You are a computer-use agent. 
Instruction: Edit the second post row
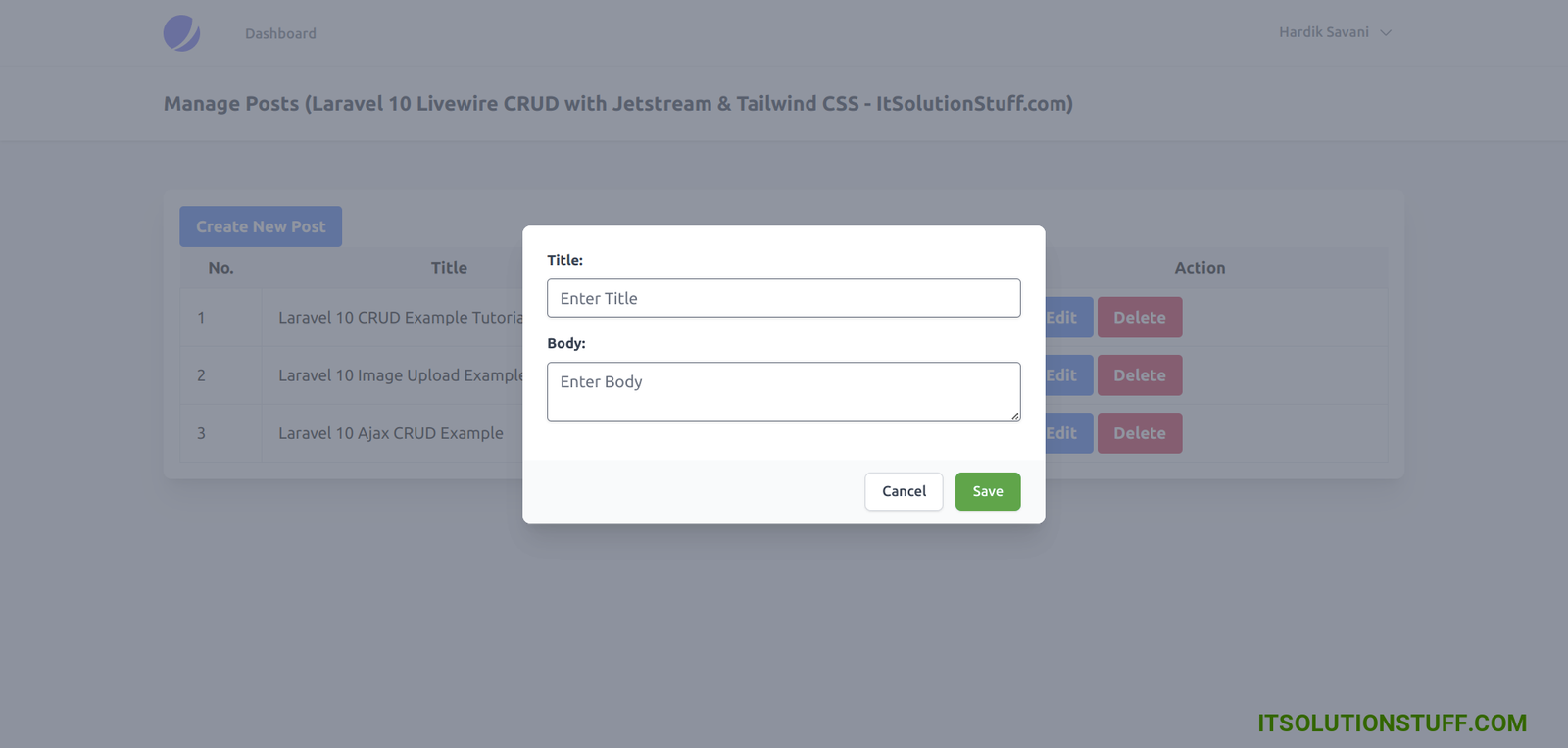click(1067, 375)
